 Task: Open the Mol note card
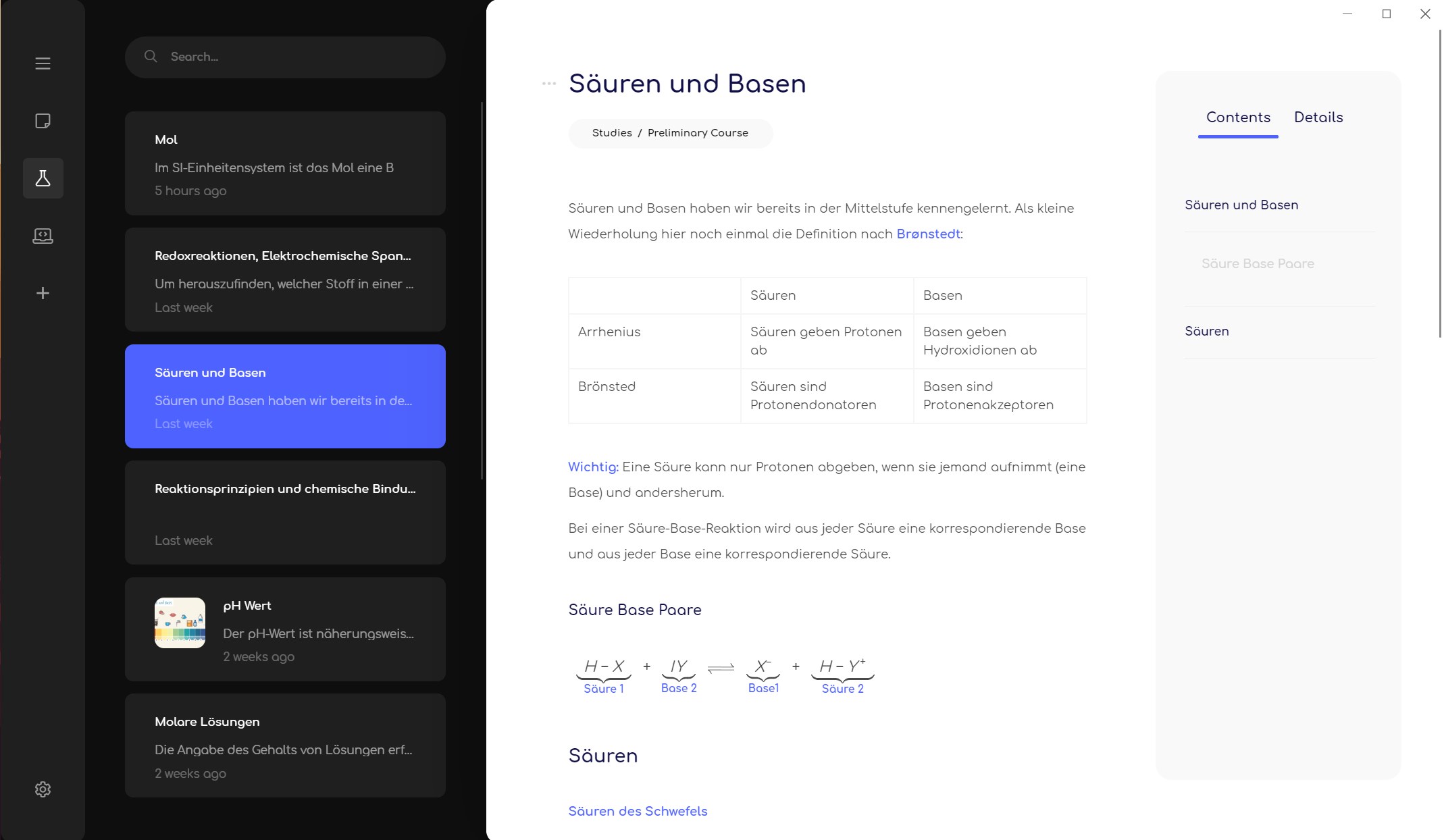[284, 163]
